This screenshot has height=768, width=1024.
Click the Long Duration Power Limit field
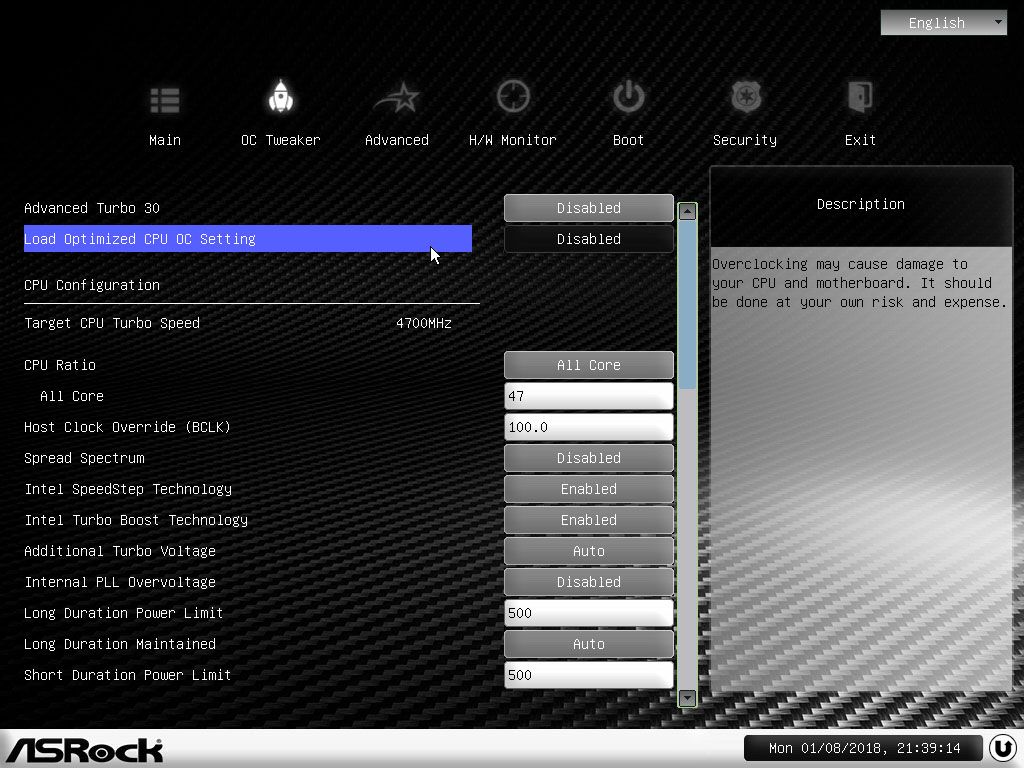588,613
